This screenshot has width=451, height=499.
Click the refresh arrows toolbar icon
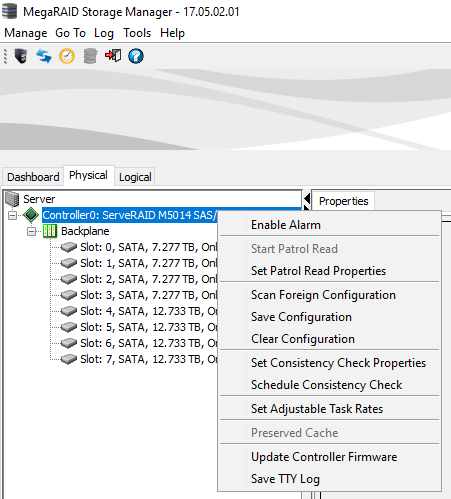(x=44, y=56)
